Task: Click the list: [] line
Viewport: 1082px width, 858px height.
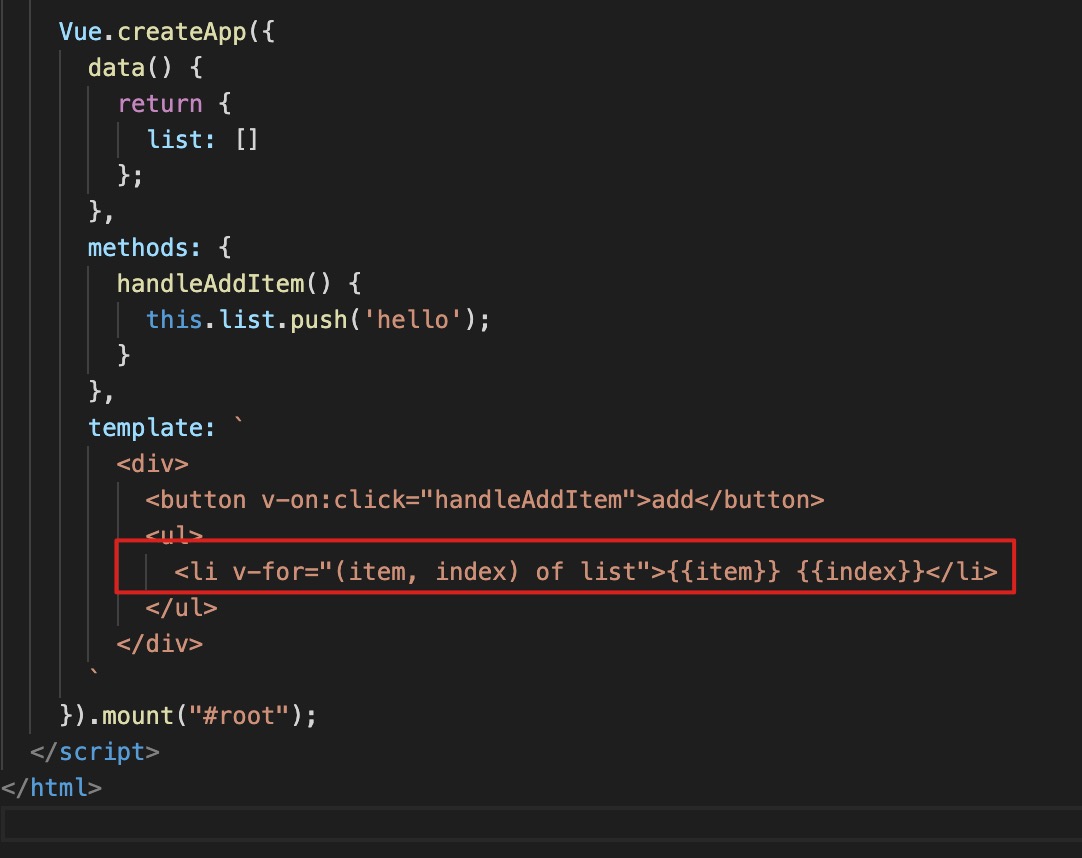Action: [x=202, y=139]
